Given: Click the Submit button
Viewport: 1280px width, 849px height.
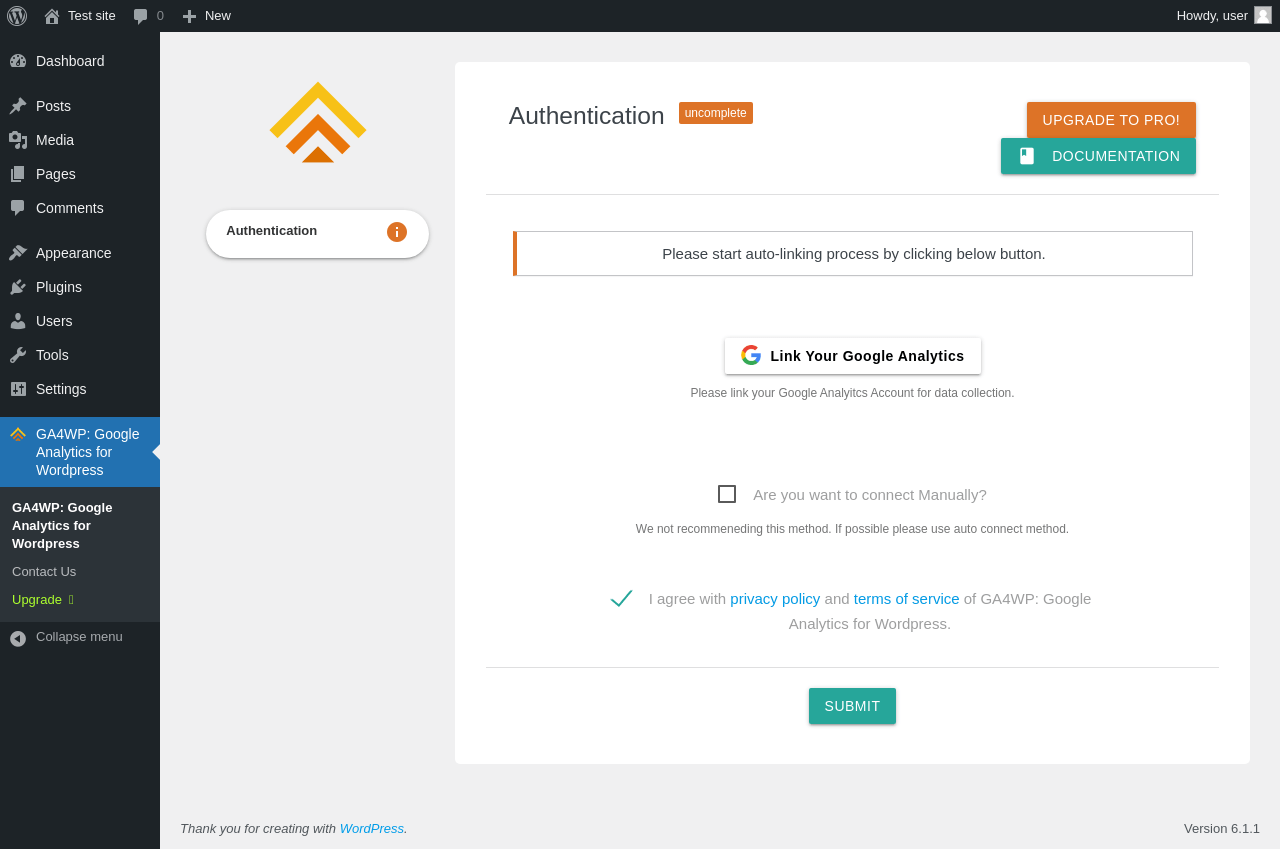Looking at the screenshot, I should (x=852, y=706).
